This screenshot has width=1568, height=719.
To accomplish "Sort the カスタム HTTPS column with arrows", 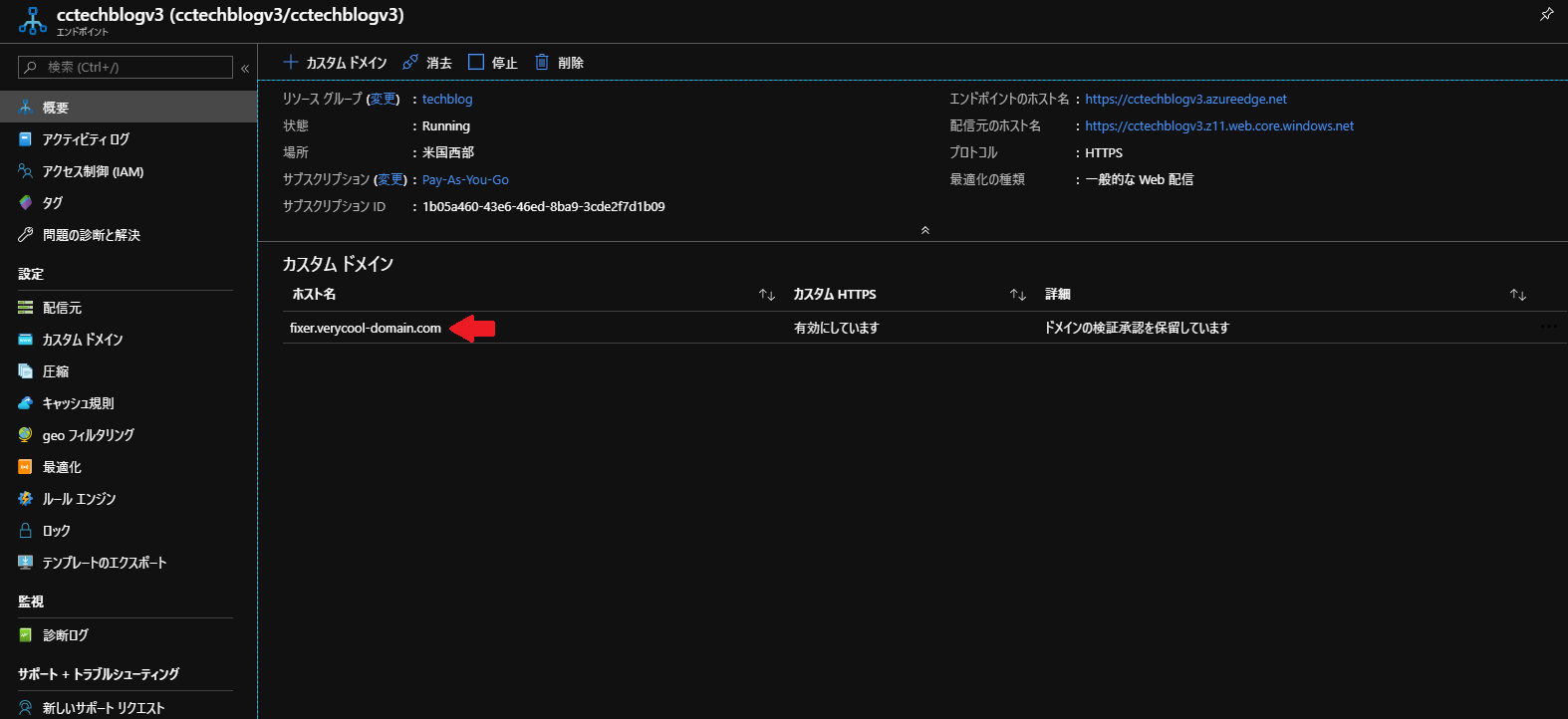I will [1017, 295].
